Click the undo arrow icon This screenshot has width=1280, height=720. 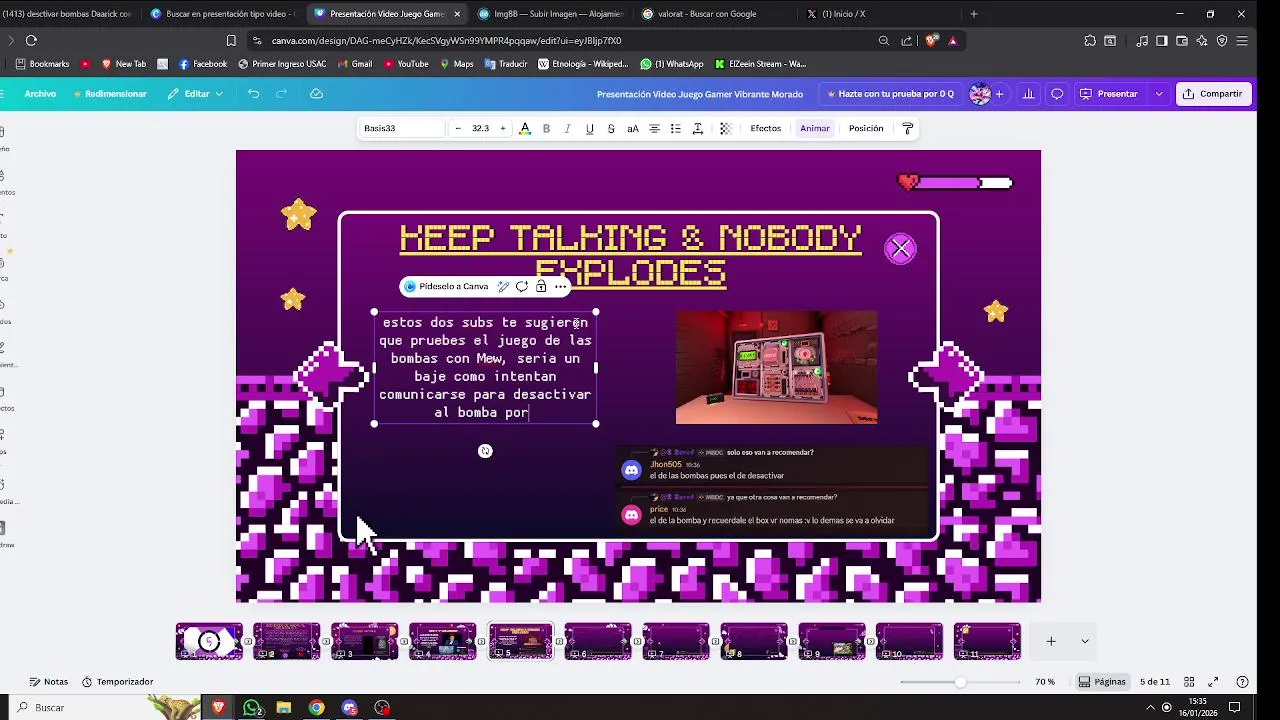pos(254,94)
